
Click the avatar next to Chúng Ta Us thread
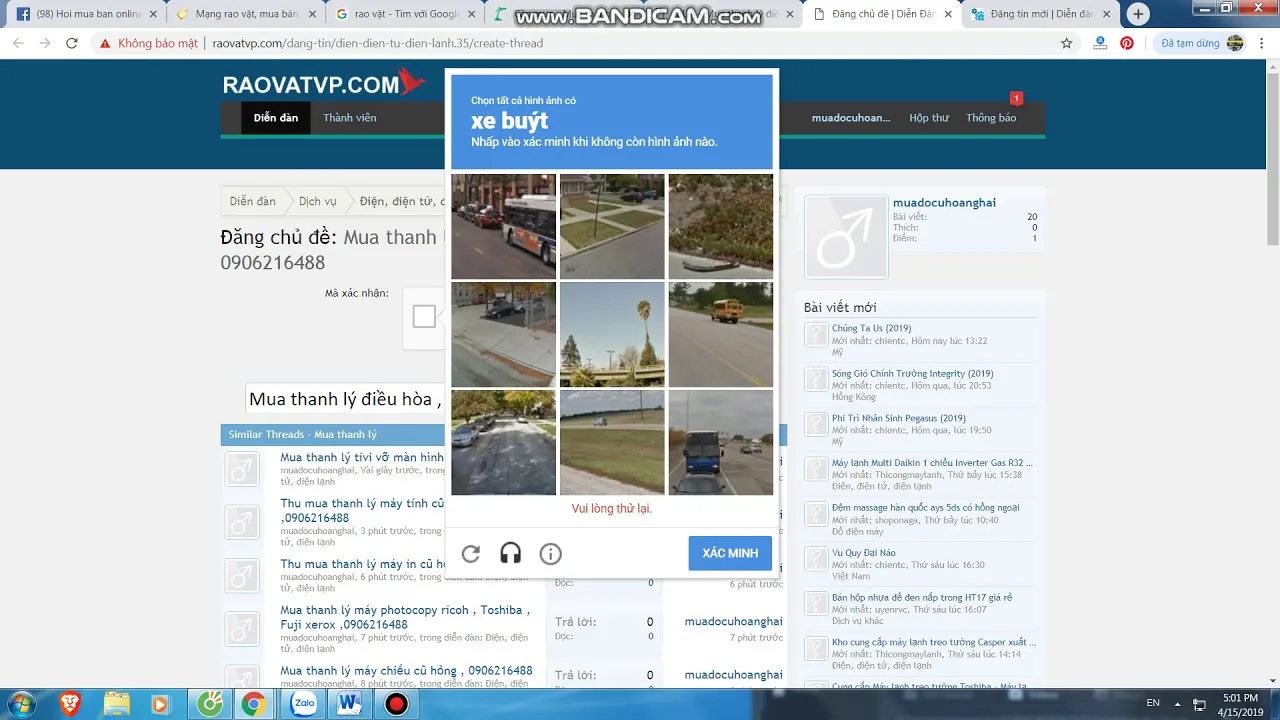tap(817, 335)
